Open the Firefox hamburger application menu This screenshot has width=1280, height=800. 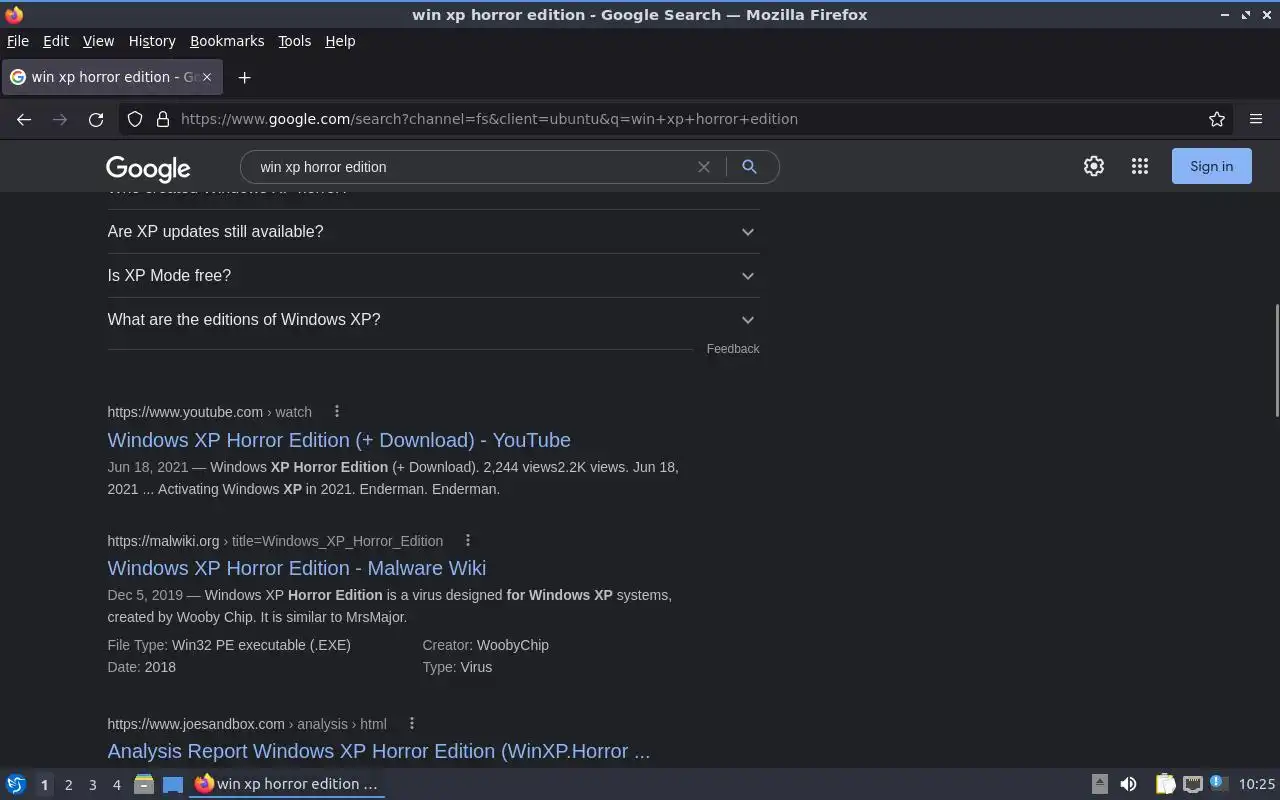pos(1256,119)
